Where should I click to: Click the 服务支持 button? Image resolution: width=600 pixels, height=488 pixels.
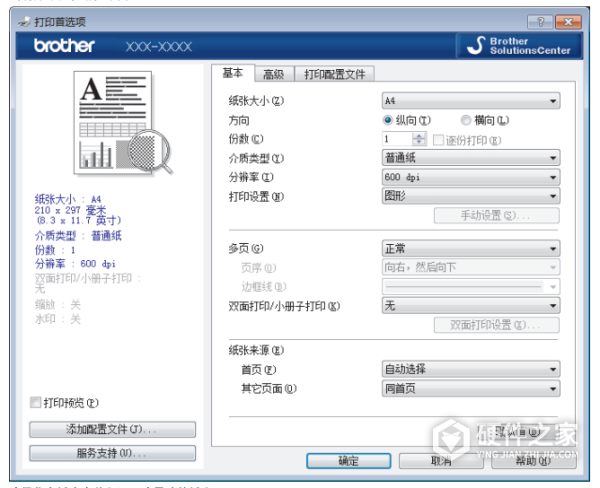pos(112,453)
